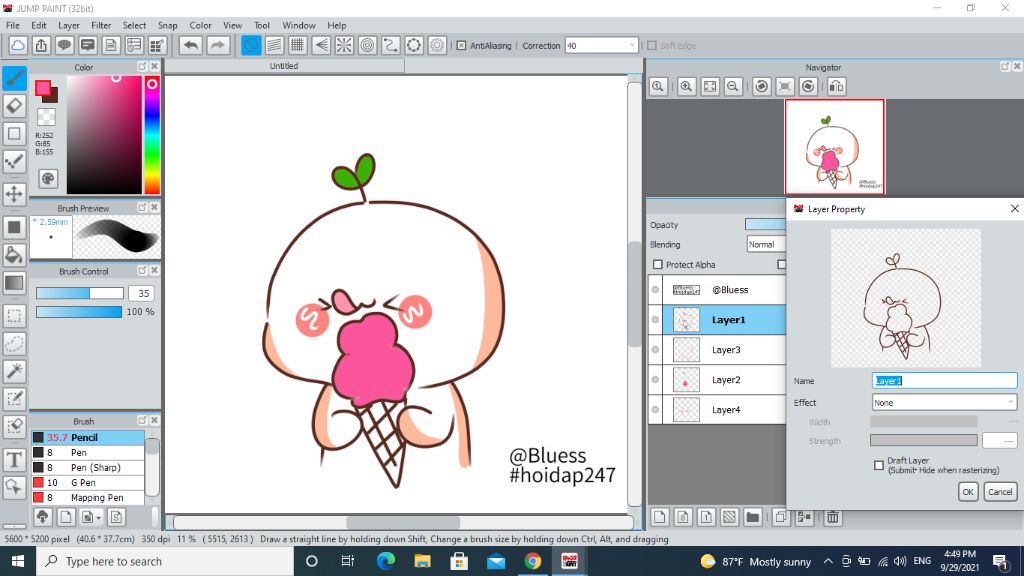1024x576 pixels.
Task: Toggle visibility of Layer1
Action: (x=655, y=319)
